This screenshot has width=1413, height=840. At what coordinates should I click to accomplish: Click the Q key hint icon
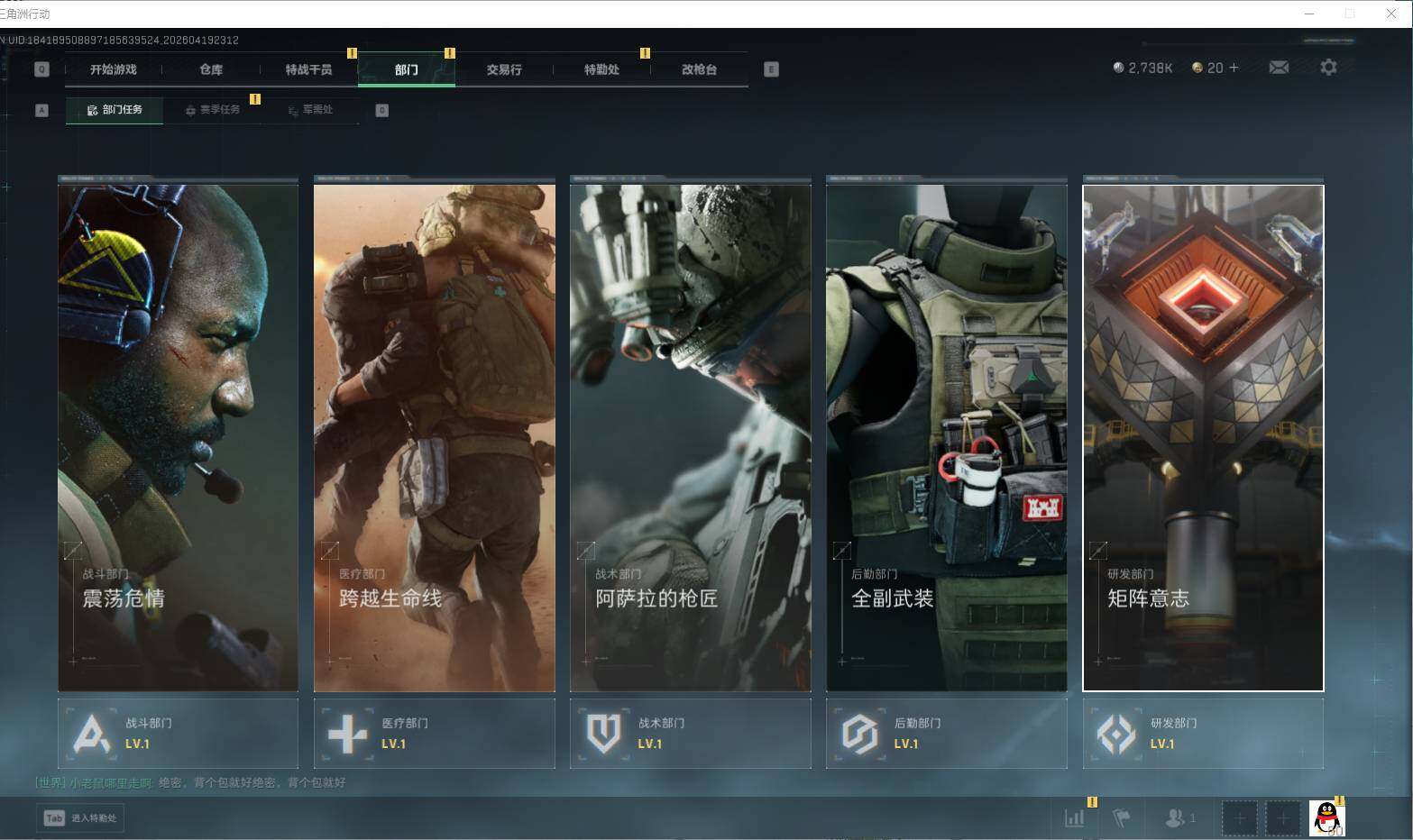click(41, 69)
